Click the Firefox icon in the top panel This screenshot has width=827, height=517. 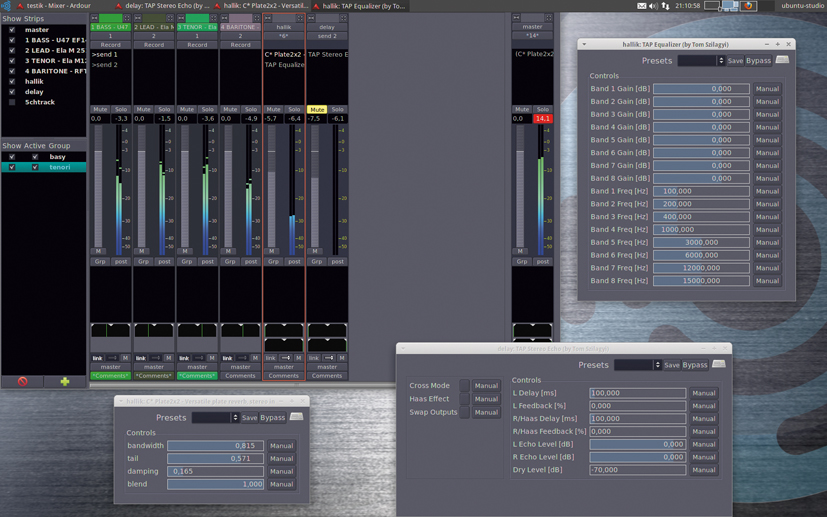[x=747, y=6]
